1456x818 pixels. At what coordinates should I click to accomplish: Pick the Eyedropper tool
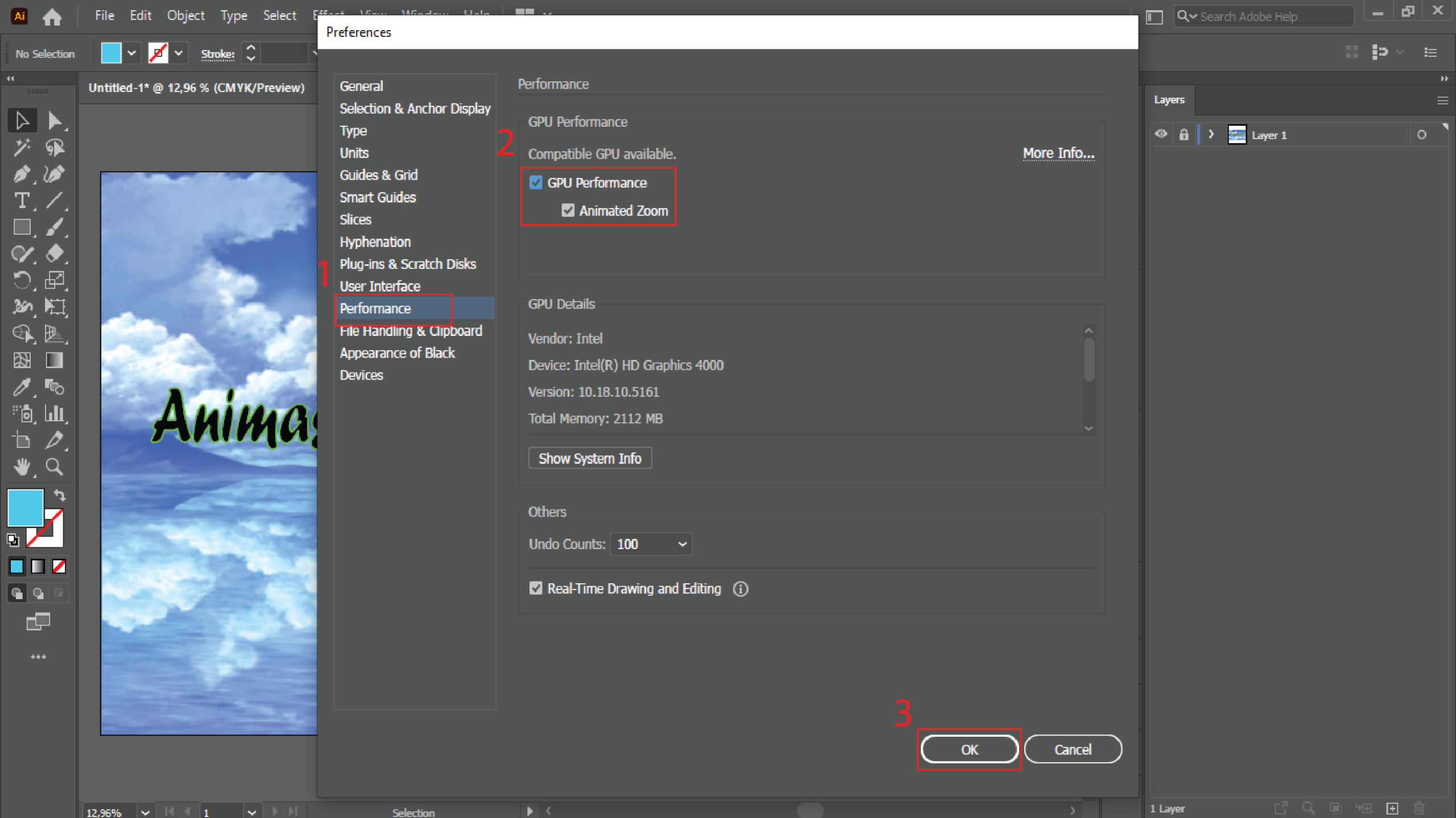(22, 387)
